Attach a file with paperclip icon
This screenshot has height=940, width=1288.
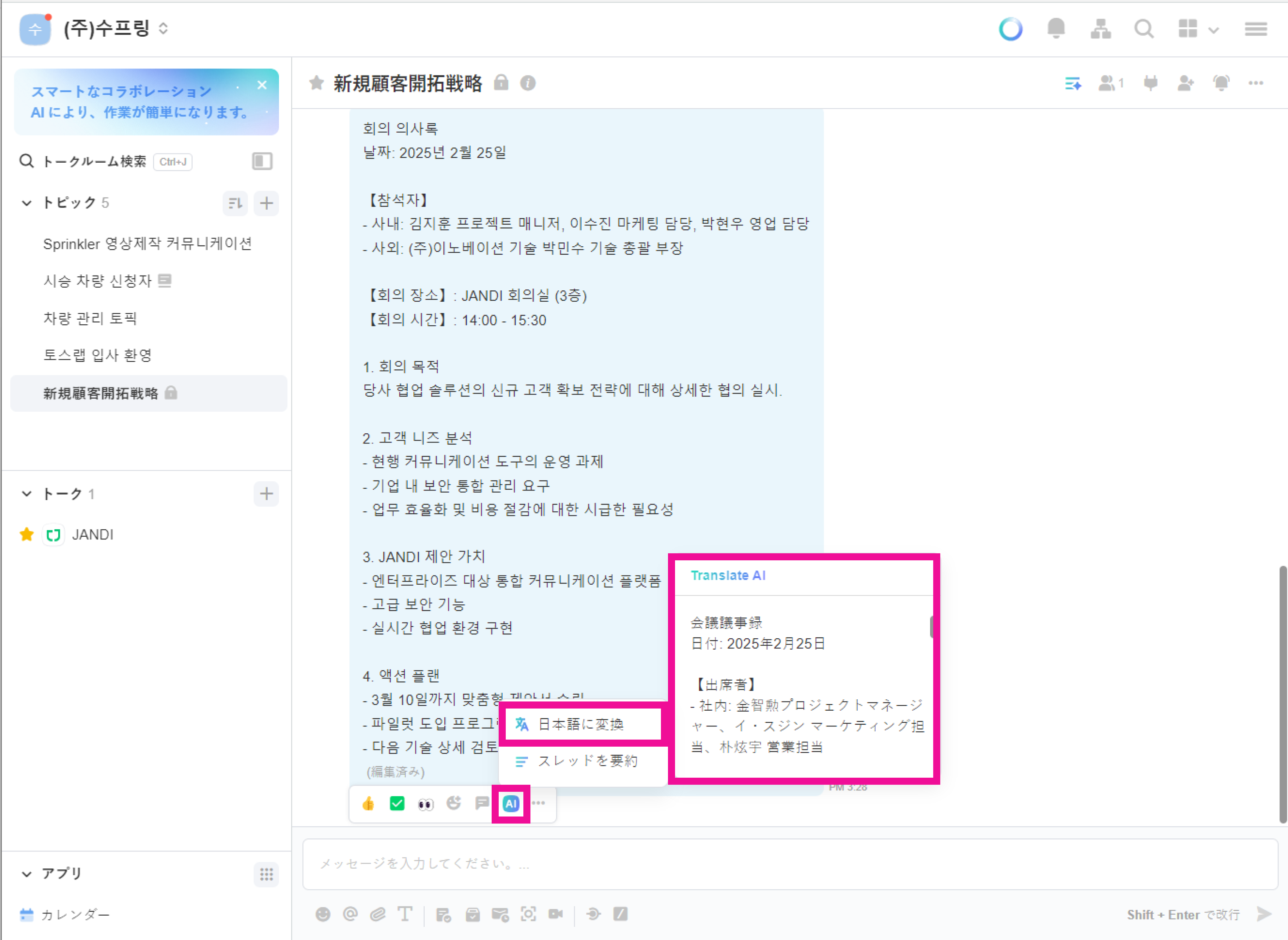(x=378, y=914)
